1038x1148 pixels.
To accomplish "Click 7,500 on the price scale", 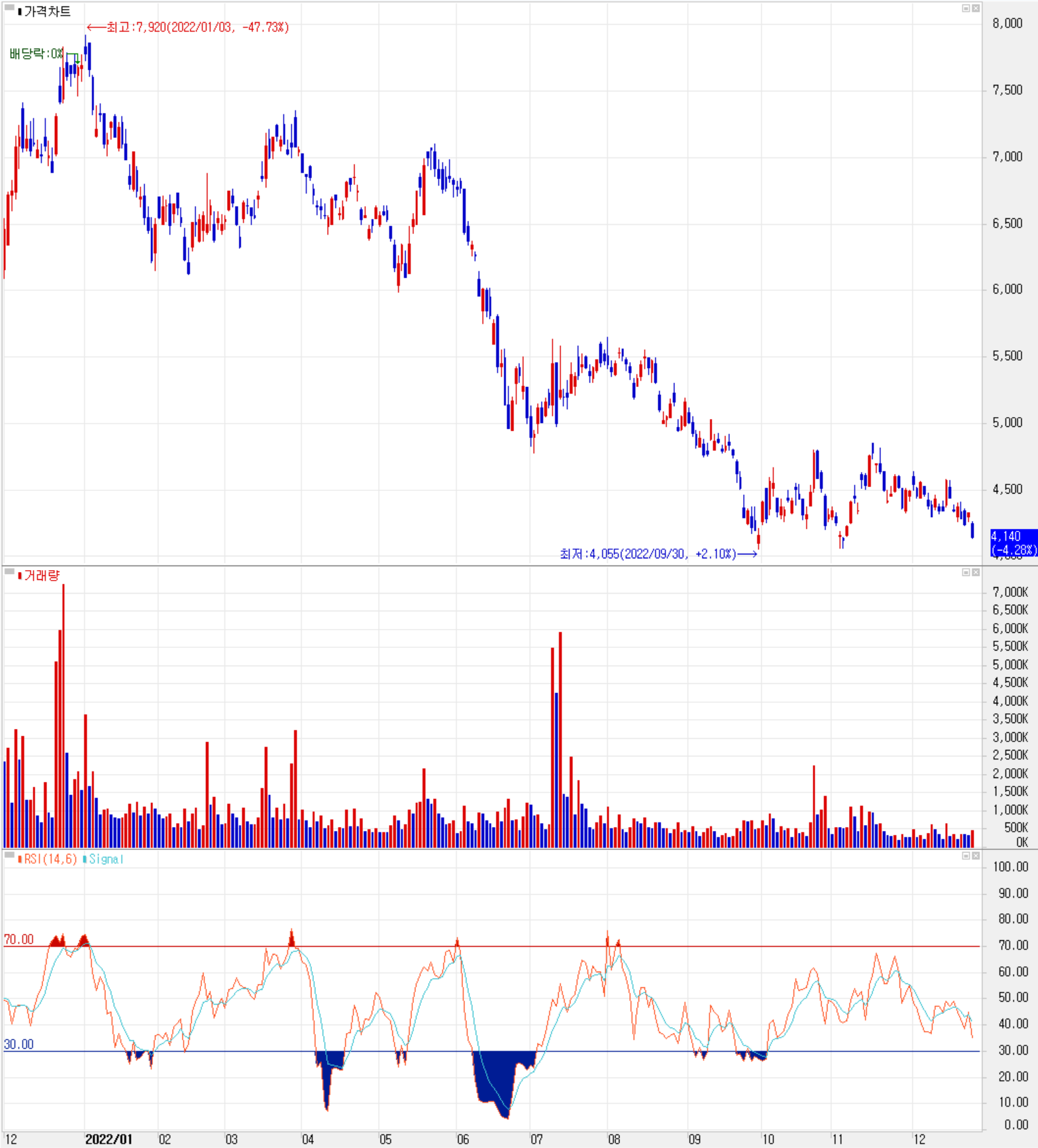I will pos(1007,90).
